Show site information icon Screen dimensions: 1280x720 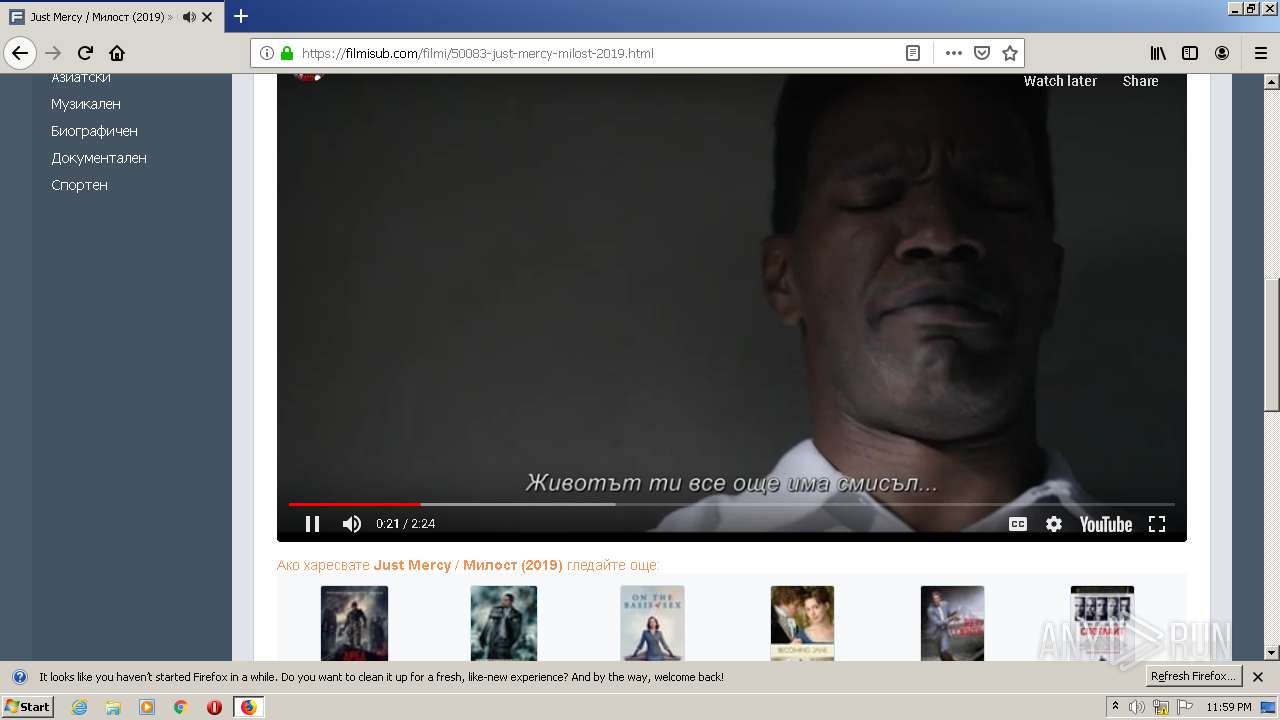click(267, 53)
